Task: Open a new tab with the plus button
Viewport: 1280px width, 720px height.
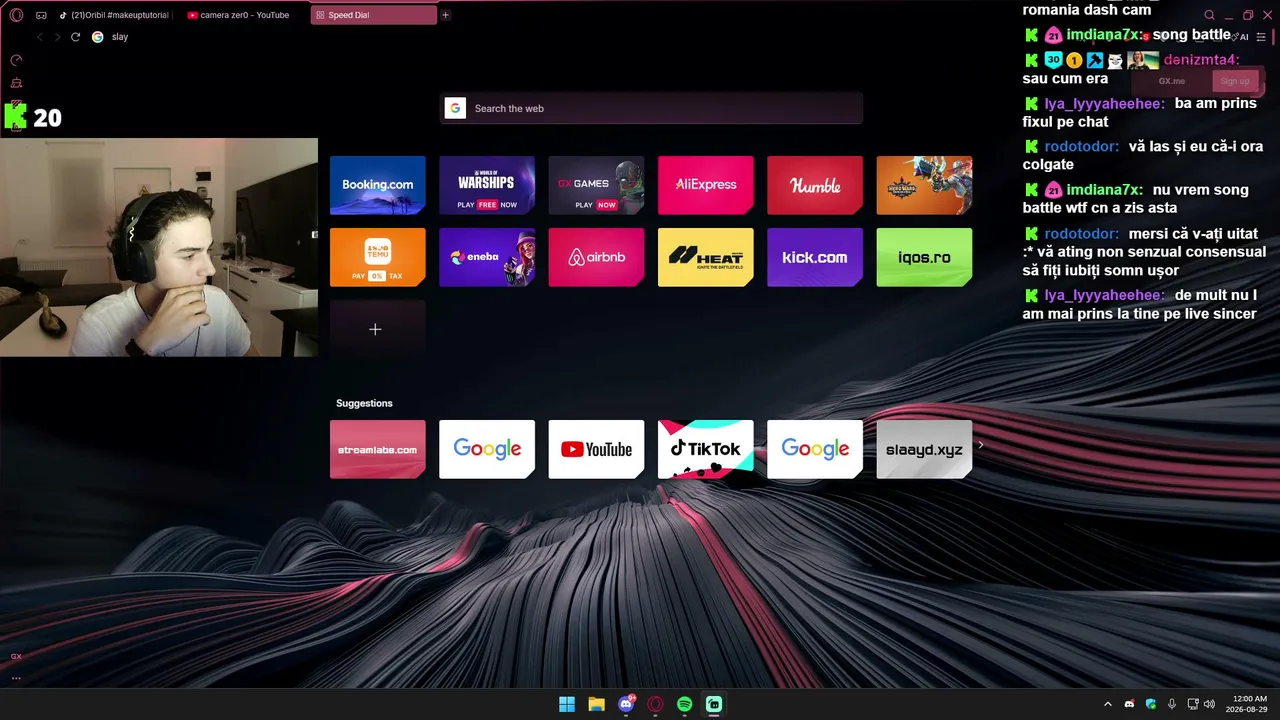Action: [445, 15]
